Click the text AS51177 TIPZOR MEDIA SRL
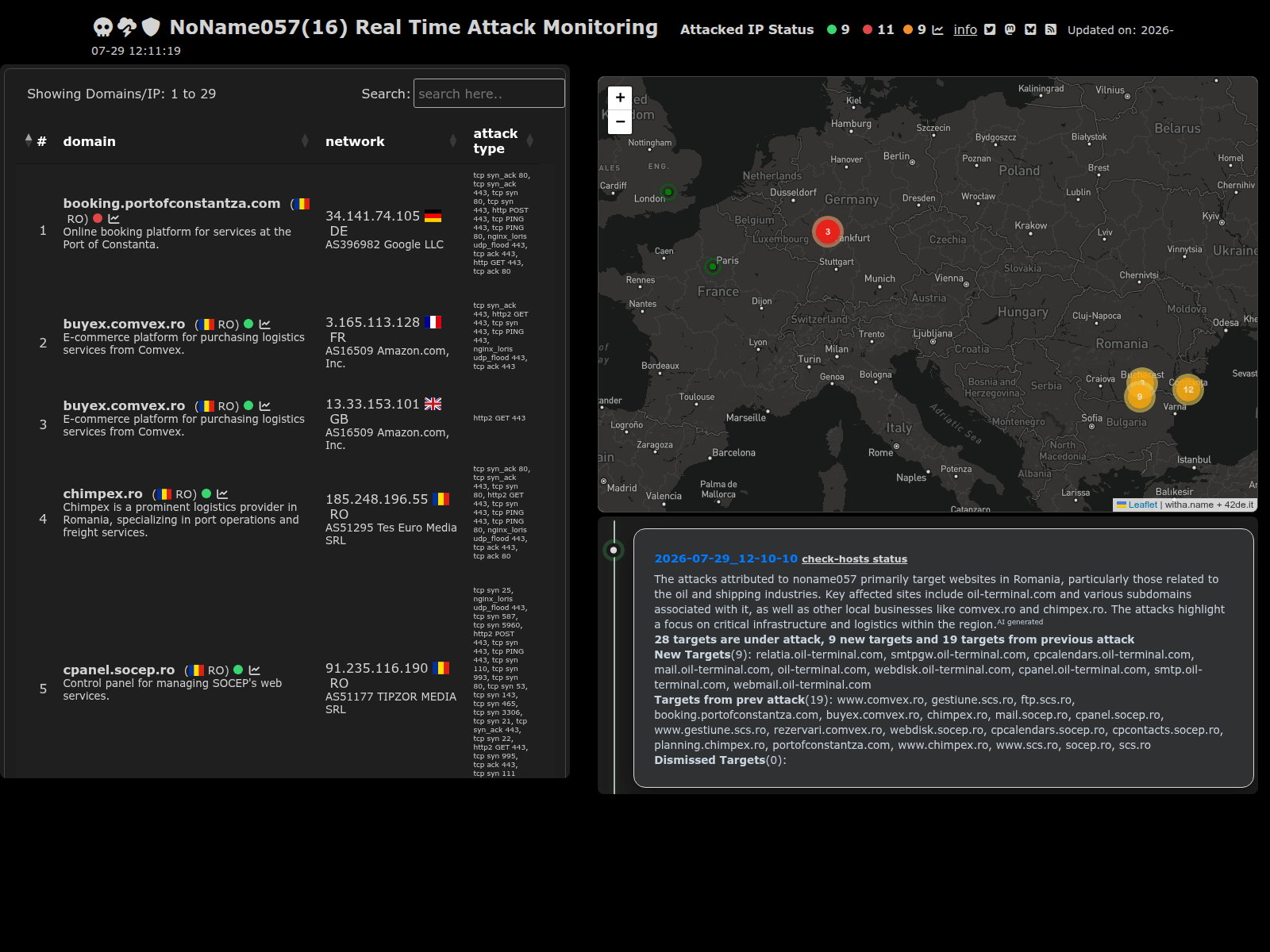 click(x=391, y=703)
